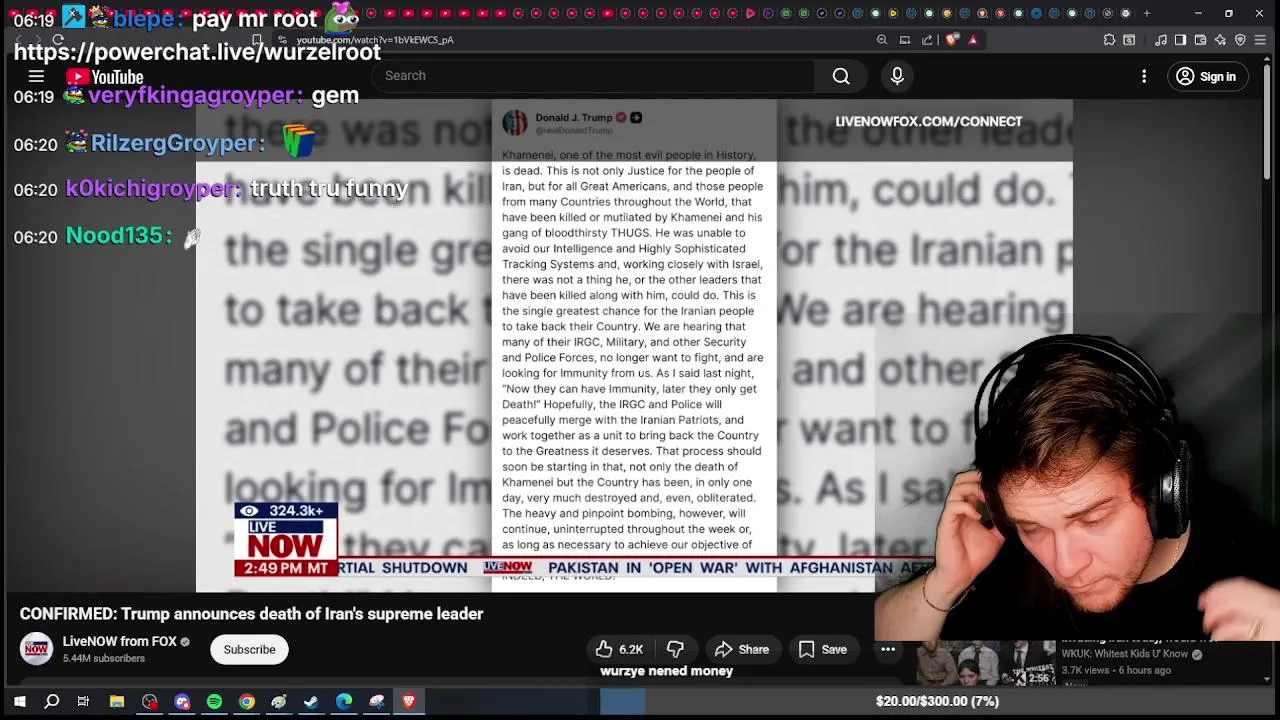
Task: Open Microsoft Edge from the taskbar
Action: 344,702
